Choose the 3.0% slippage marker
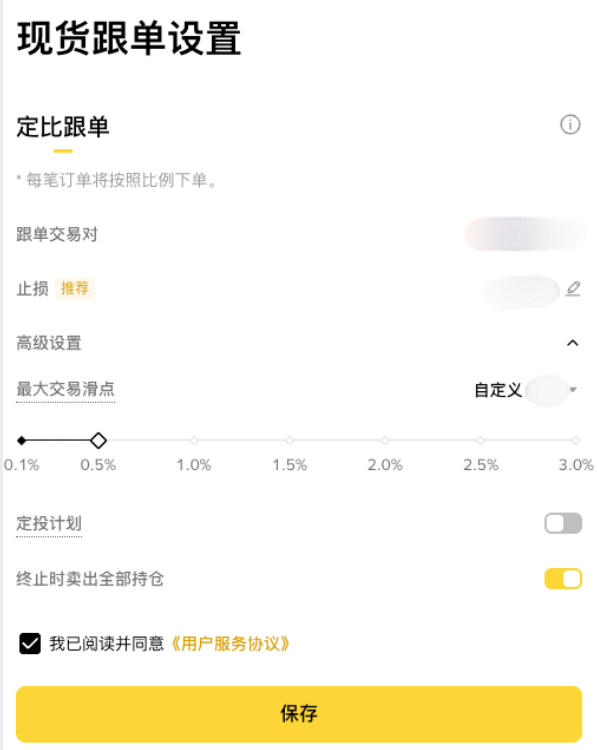This screenshot has width=597, height=750. pyautogui.click(x=576, y=441)
